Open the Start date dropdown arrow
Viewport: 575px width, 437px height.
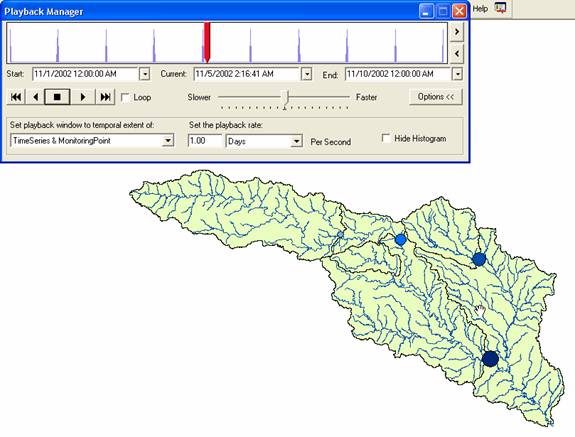[x=145, y=74]
